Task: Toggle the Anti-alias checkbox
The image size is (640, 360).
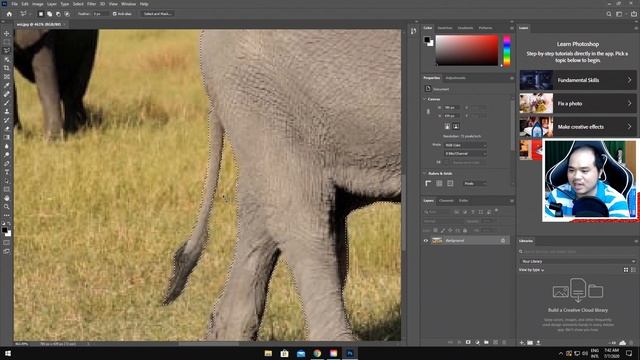Action: point(115,14)
